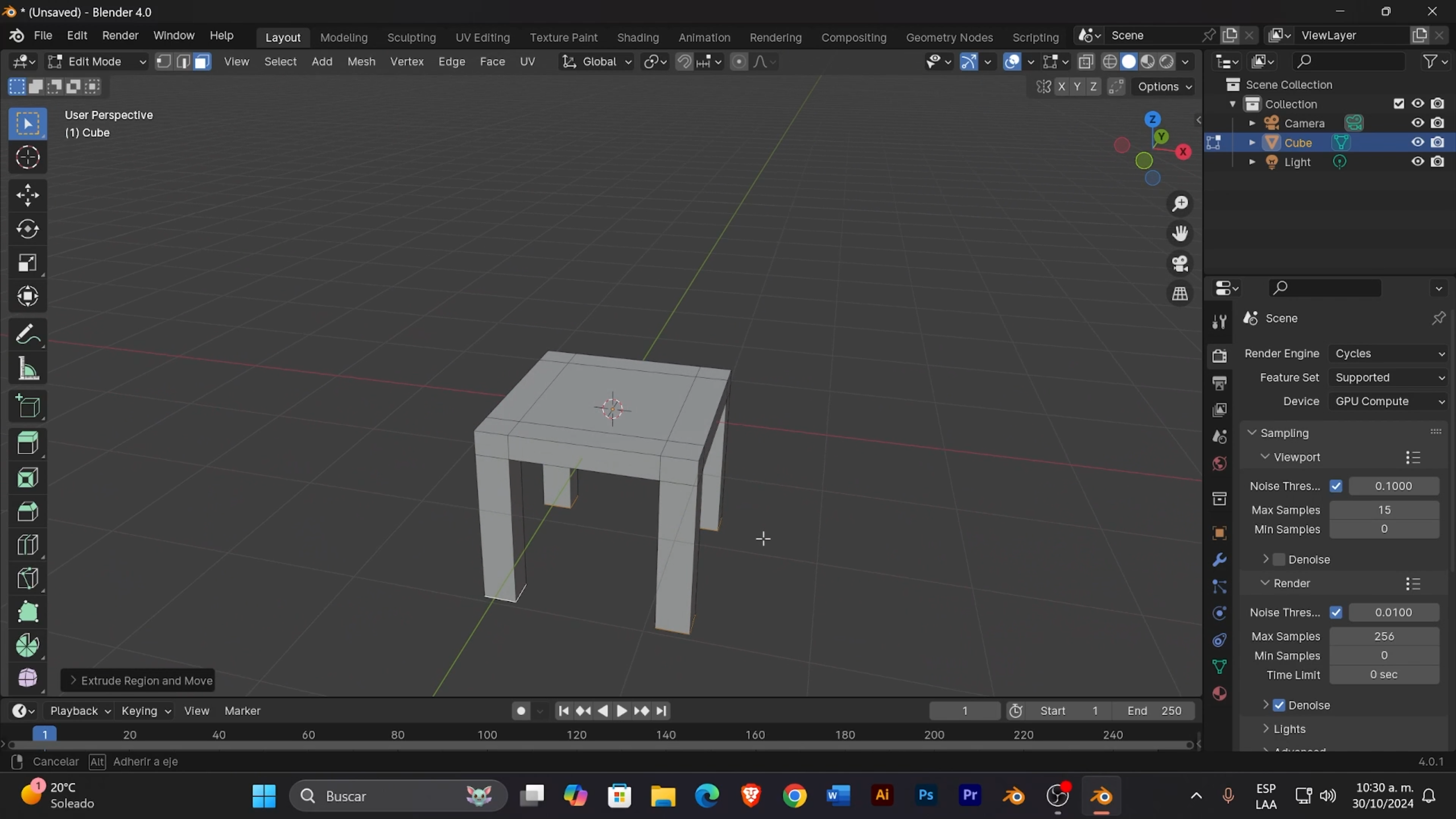Select the Cursor tool in the toolbar

pos(27,158)
